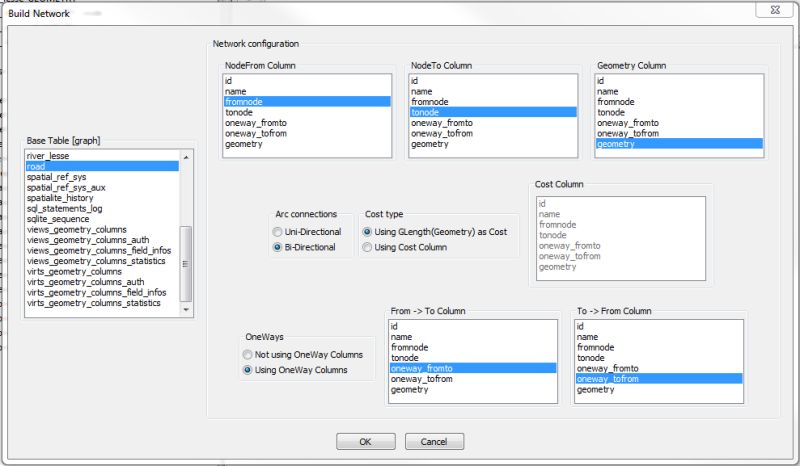Select river_lesse in Base Table list
The height and width of the screenshot is (466, 800).
(102, 156)
